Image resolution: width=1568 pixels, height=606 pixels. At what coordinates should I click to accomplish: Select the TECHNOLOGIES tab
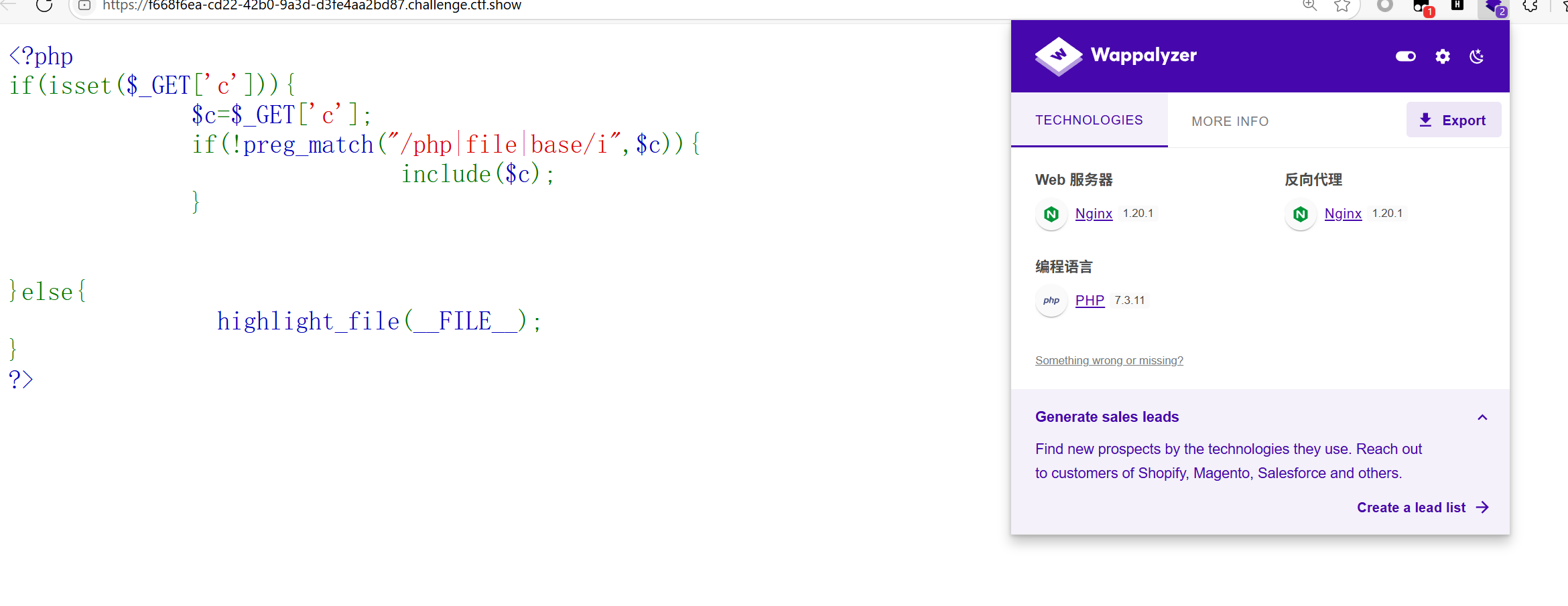click(1089, 120)
